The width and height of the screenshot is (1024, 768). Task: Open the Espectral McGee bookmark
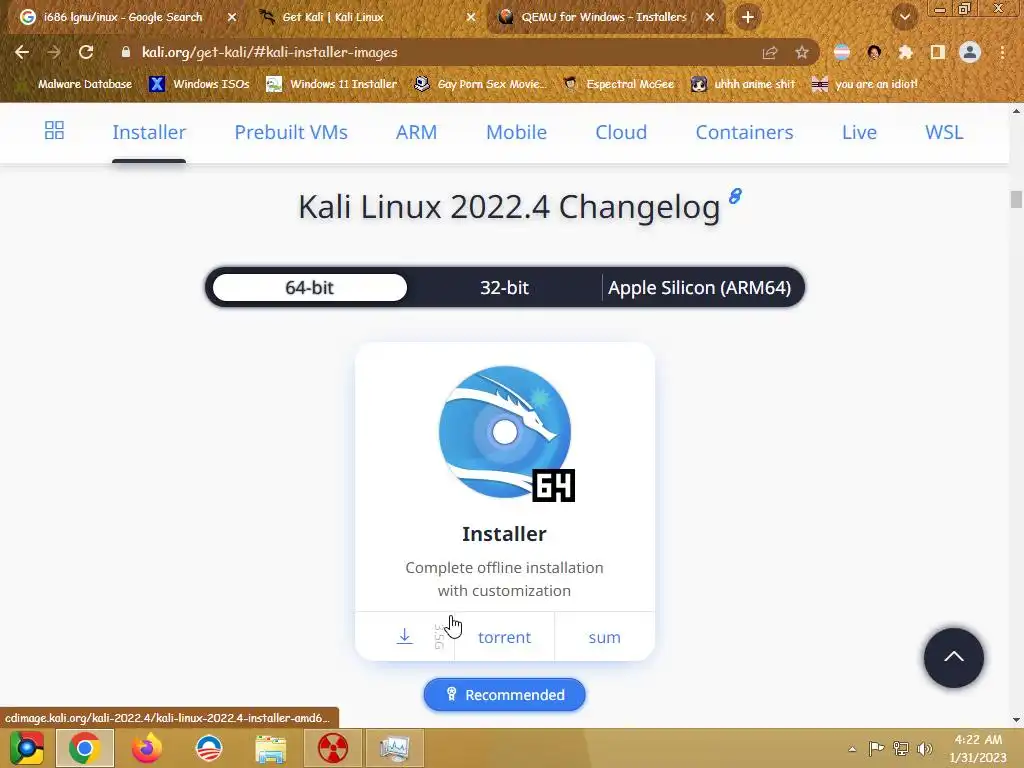coord(618,84)
